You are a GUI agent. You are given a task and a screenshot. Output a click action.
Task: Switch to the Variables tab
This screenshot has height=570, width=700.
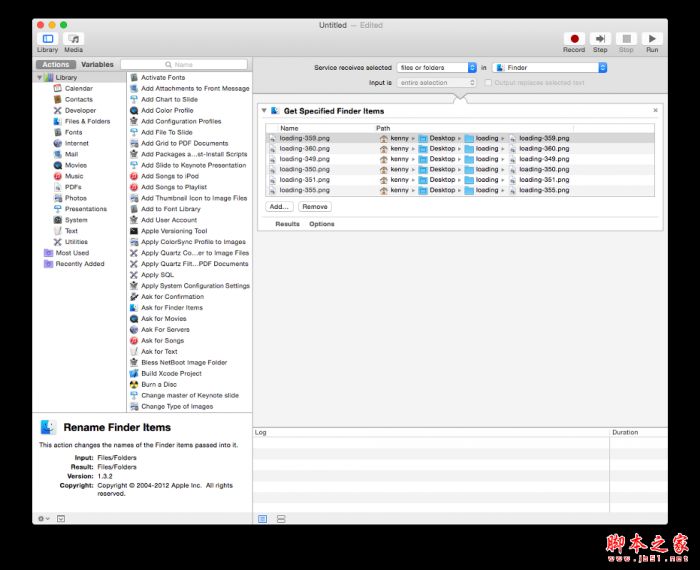tap(97, 64)
